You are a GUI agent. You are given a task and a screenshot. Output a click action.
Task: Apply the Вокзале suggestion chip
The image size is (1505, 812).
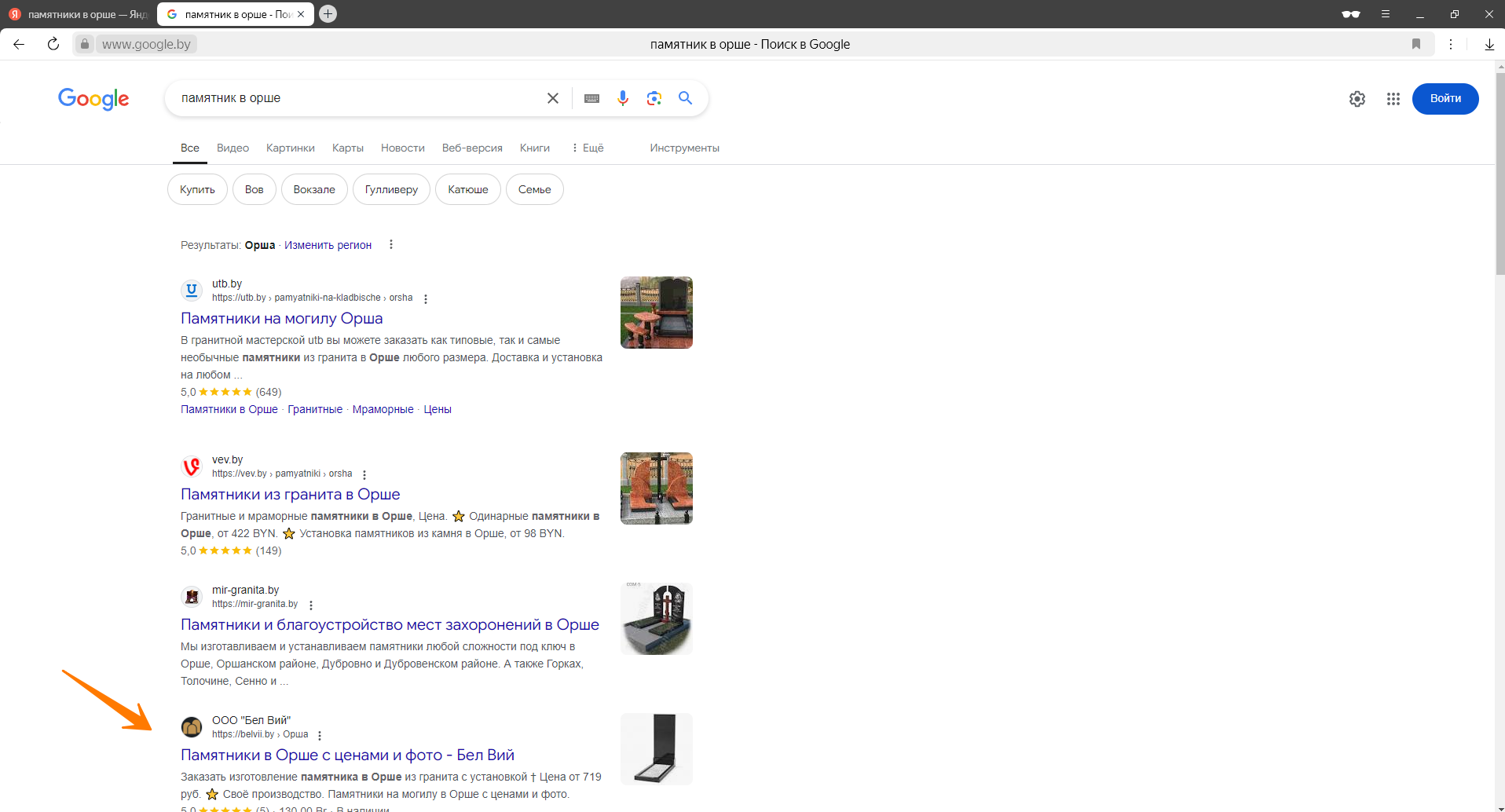click(x=314, y=189)
